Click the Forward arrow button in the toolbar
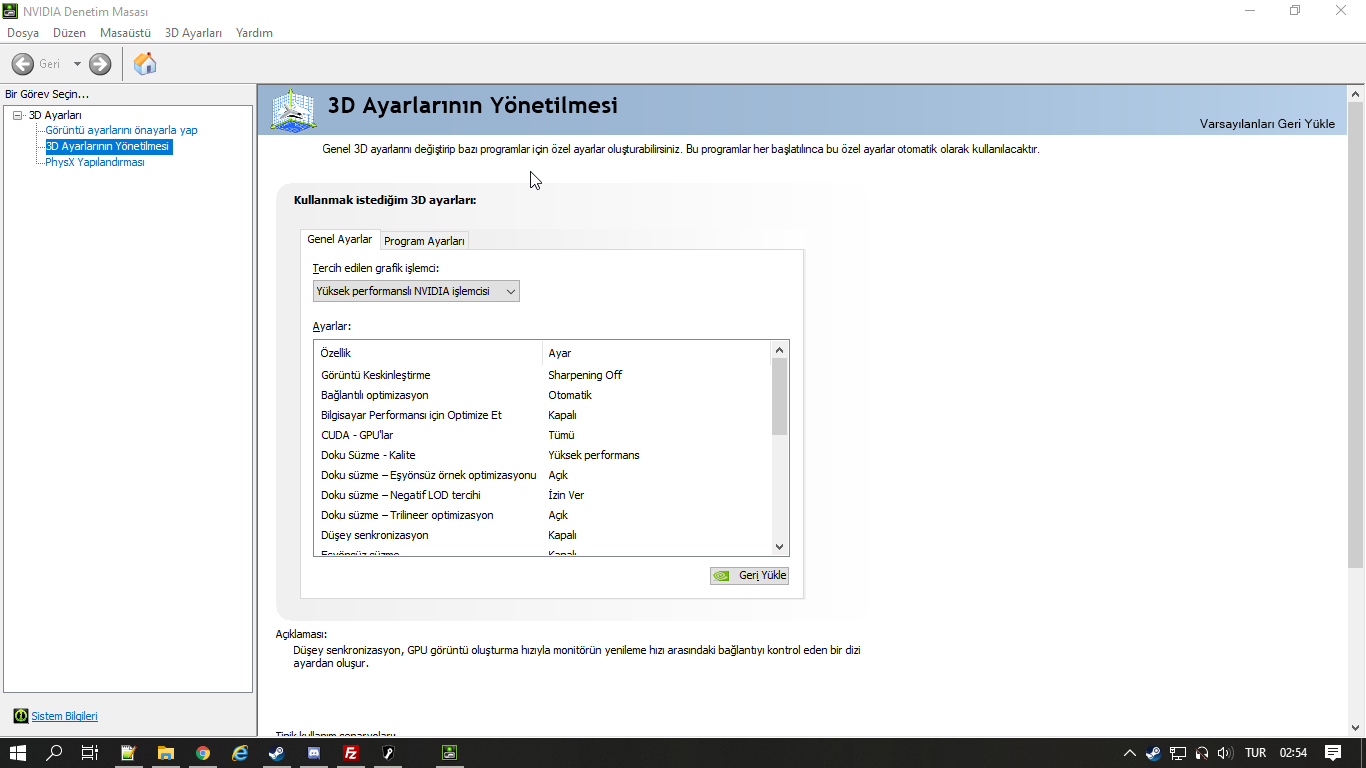This screenshot has width=1366, height=768. 100,64
